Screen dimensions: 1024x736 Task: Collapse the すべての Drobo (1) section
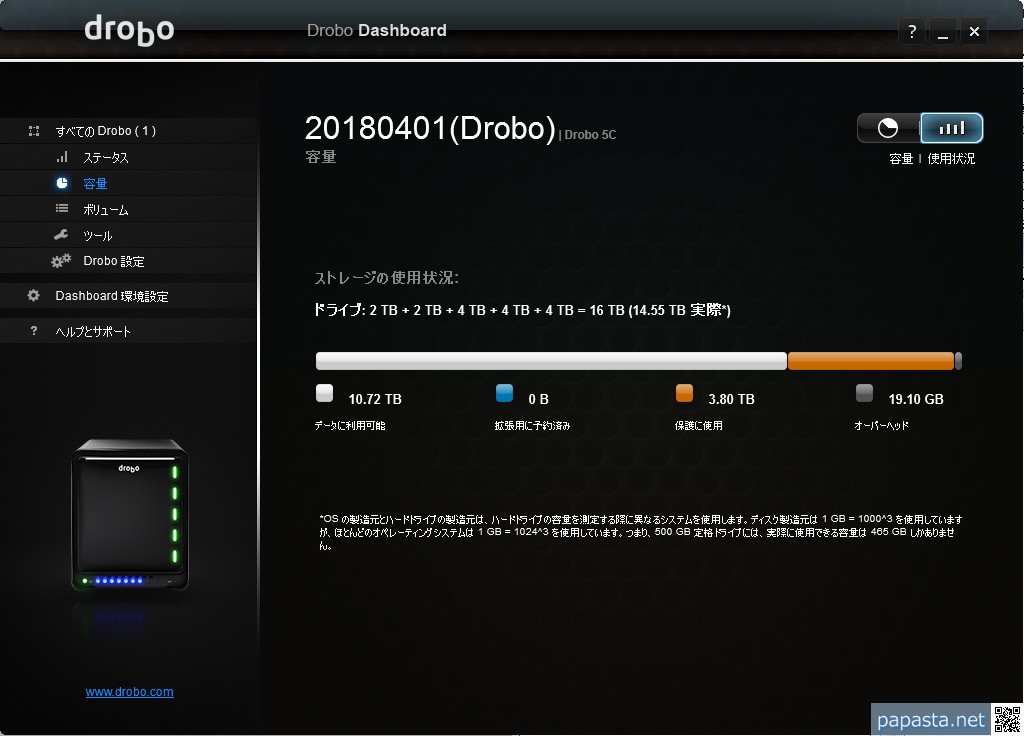[x=105, y=131]
